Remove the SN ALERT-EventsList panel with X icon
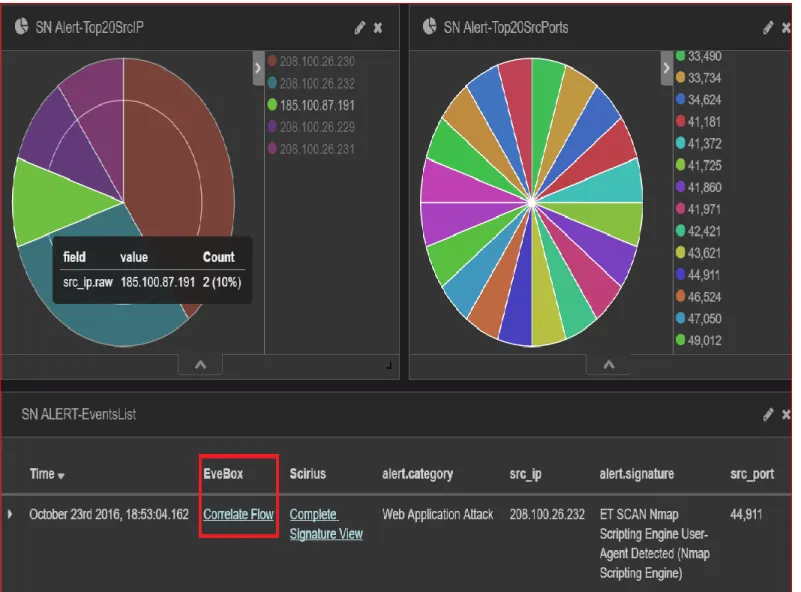The image size is (801, 592). click(786, 414)
